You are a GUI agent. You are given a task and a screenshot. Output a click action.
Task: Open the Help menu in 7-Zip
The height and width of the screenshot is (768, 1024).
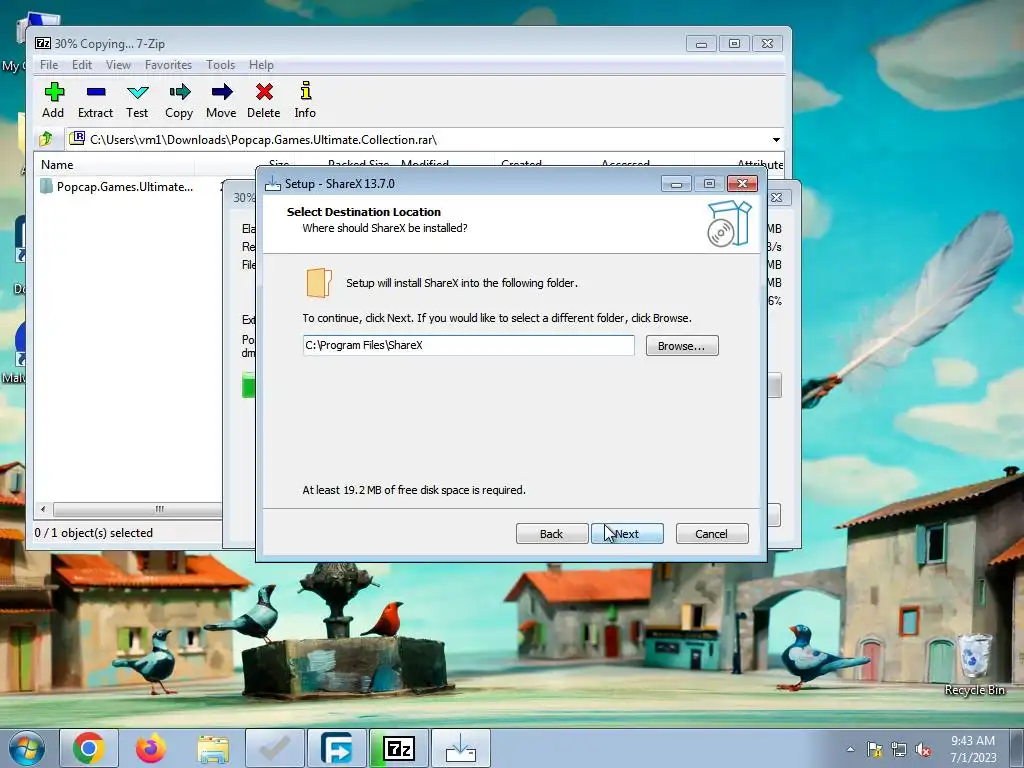click(261, 65)
